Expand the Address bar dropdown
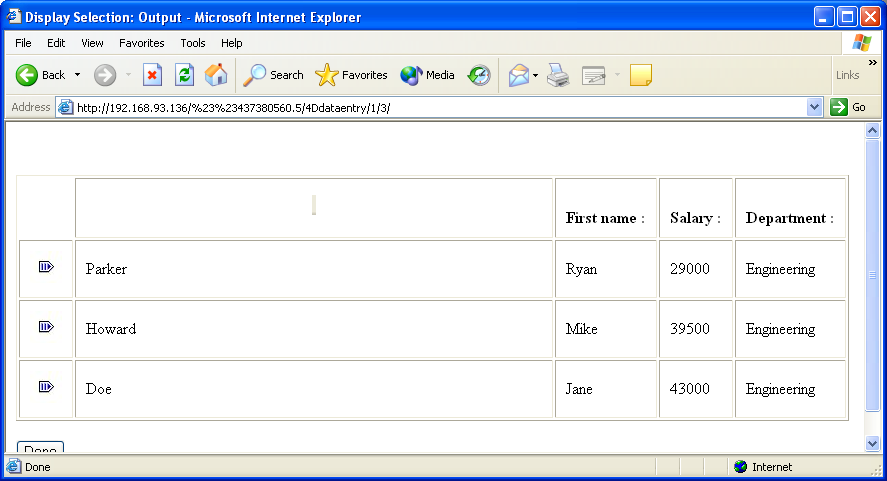887x481 pixels. 814,107
